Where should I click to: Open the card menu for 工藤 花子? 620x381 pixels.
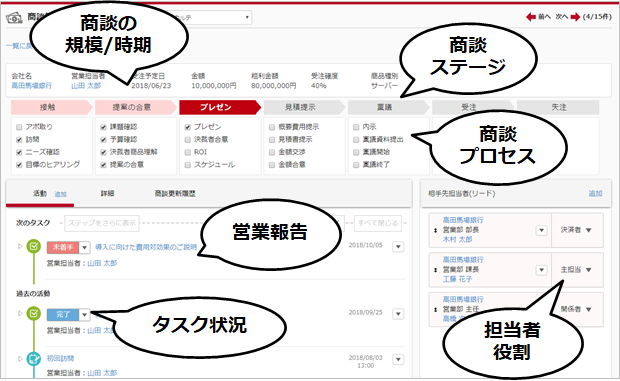(541, 270)
